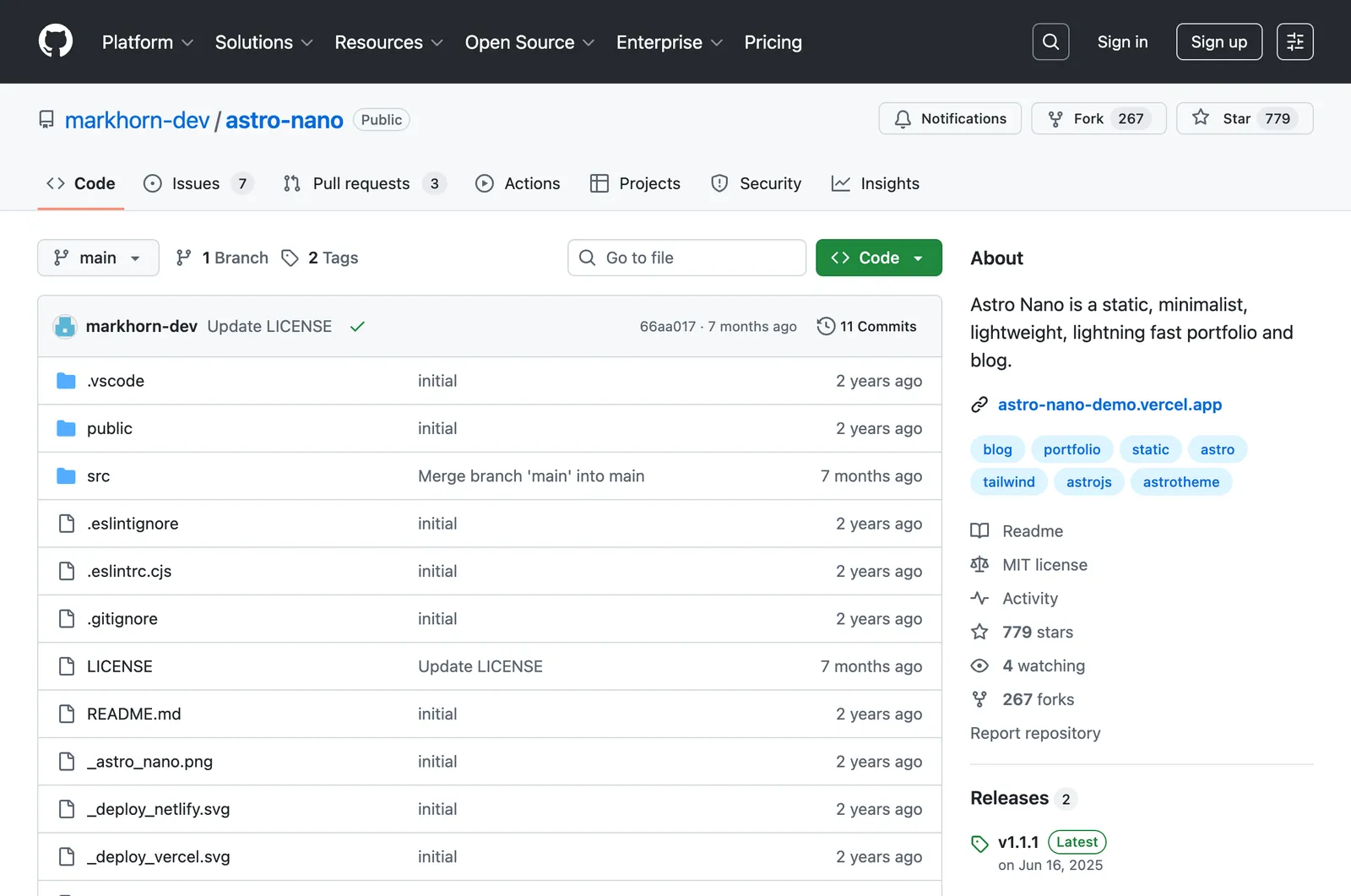Open the .gitignore file
Screen dimensions: 1351x896
click(x=122, y=619)
